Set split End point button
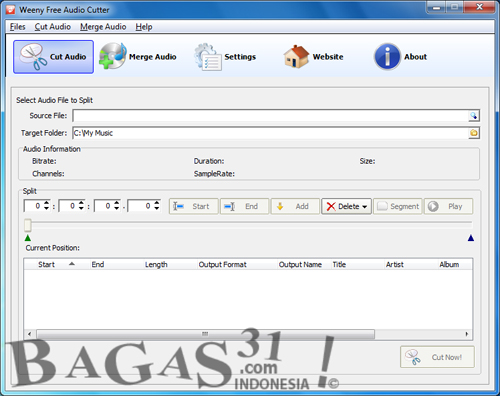 (244, 206)
